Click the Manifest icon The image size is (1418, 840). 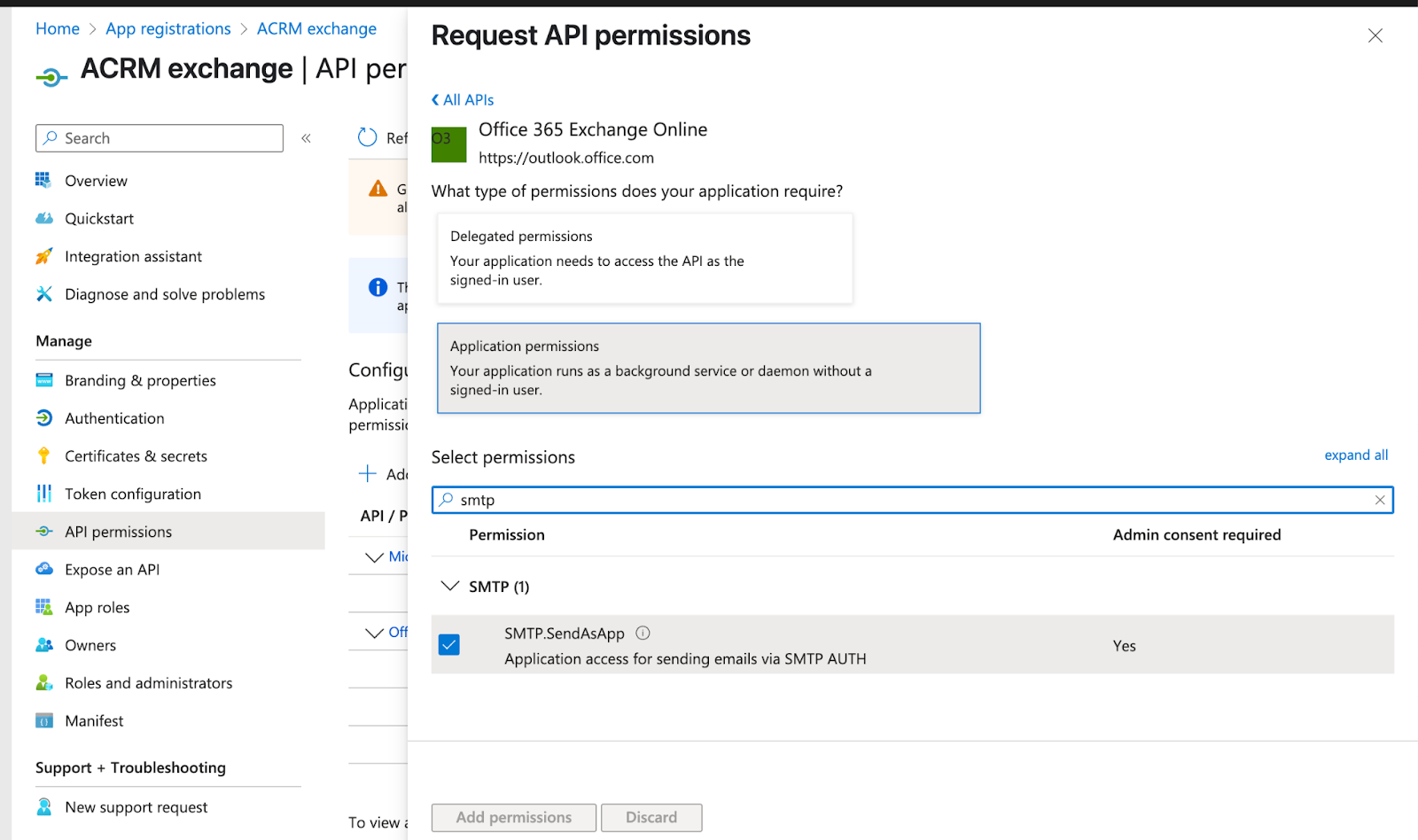[43, 720]
